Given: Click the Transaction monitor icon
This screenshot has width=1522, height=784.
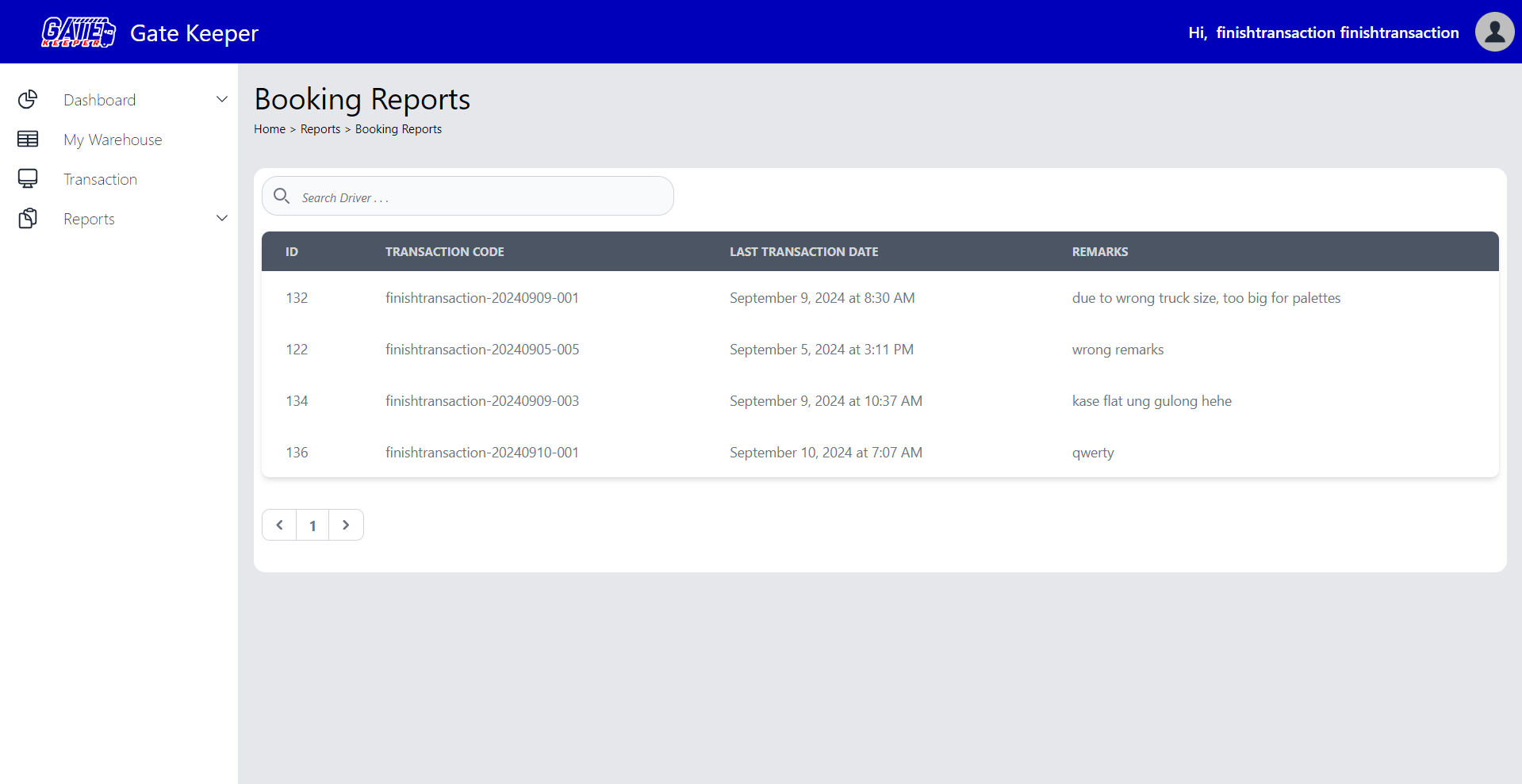Looking at the screenshot, I should (28, 179).
